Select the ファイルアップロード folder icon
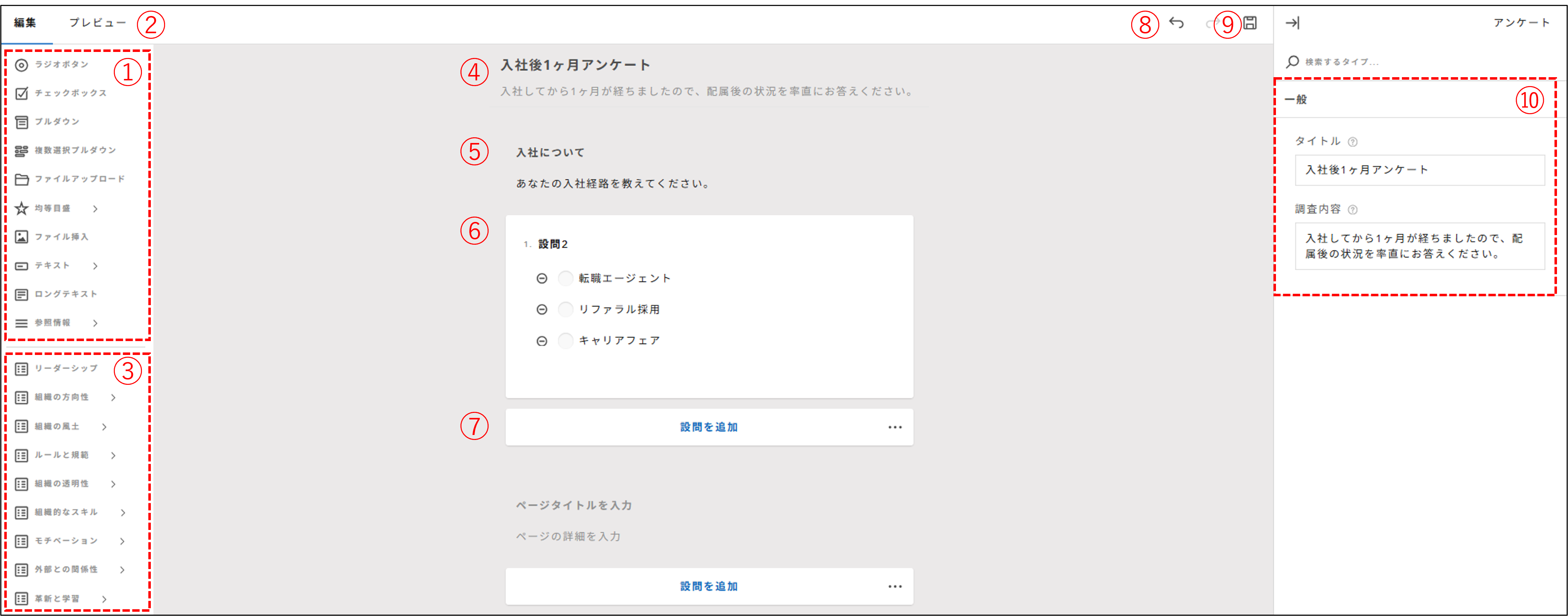 (x=22, y=179)
